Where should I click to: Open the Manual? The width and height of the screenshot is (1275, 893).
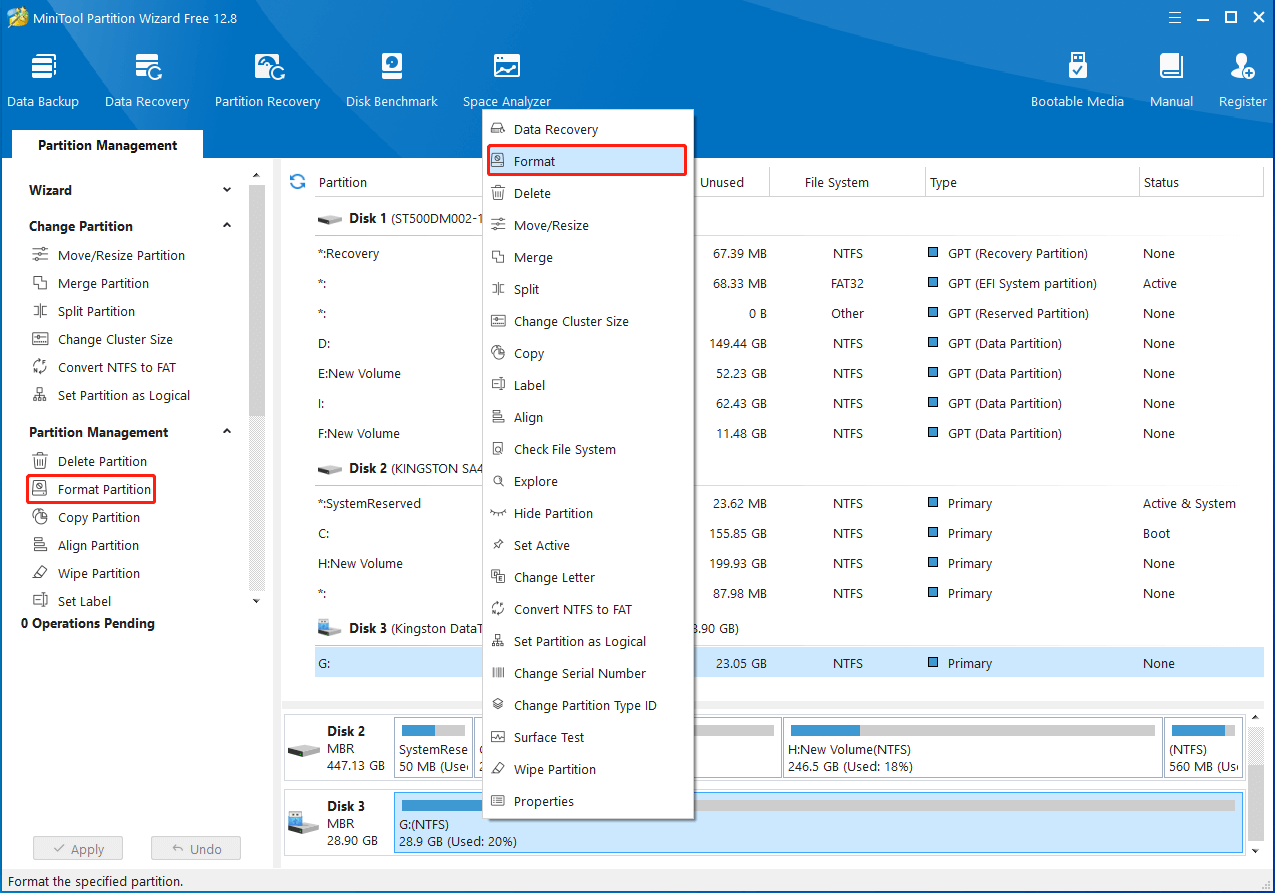[x=1171, y=80]
